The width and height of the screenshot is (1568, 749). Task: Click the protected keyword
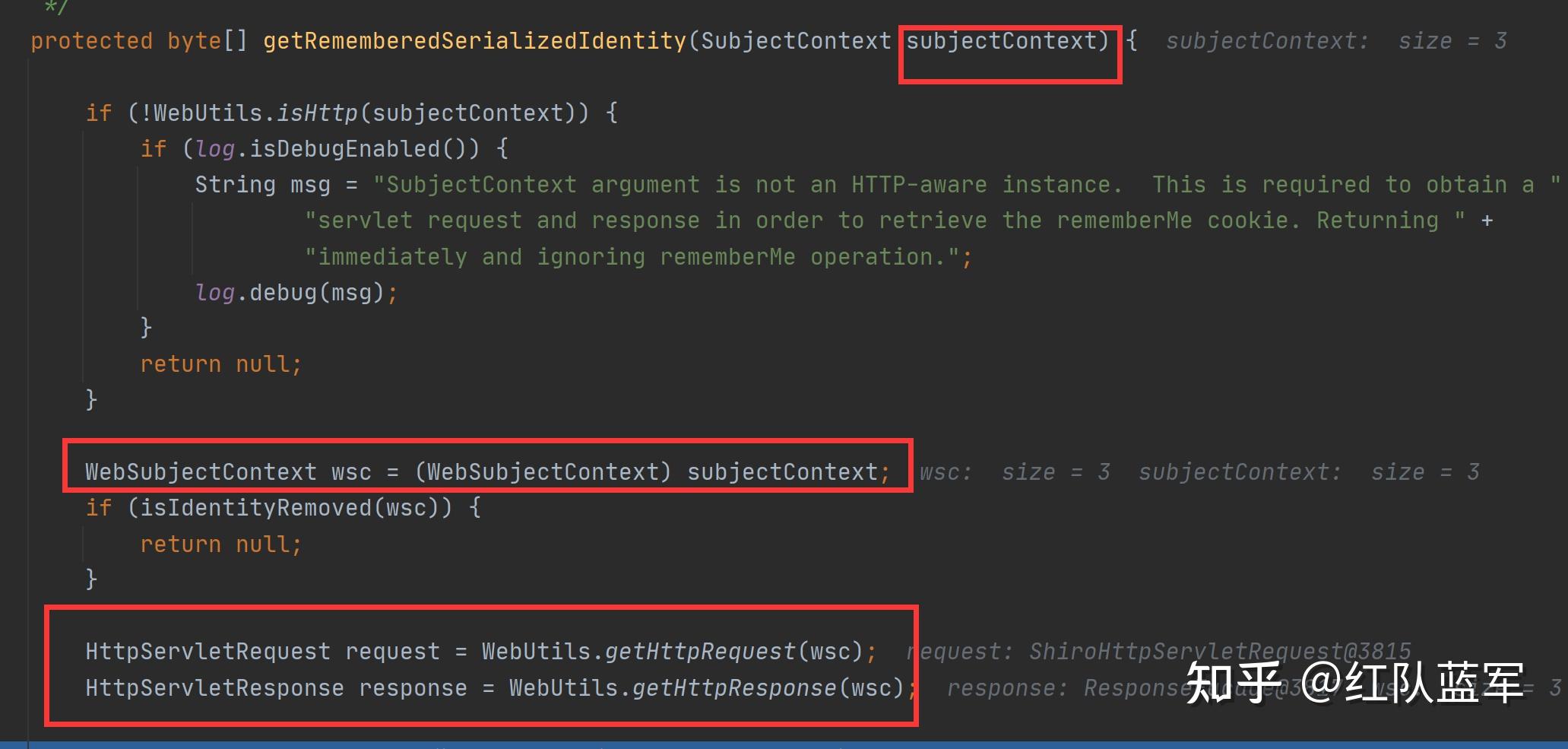pyautogui.click(x=91, y=41)
